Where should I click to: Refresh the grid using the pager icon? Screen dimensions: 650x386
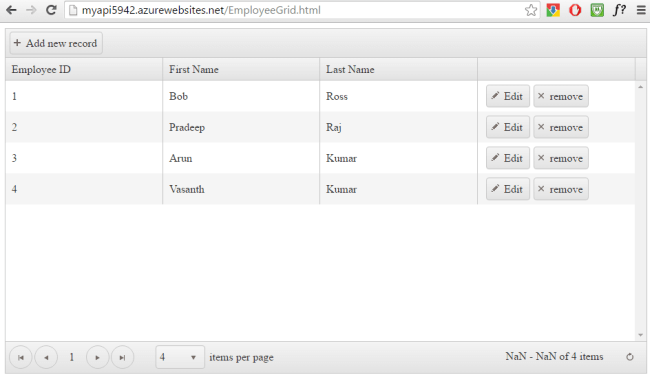pos(630,357)
